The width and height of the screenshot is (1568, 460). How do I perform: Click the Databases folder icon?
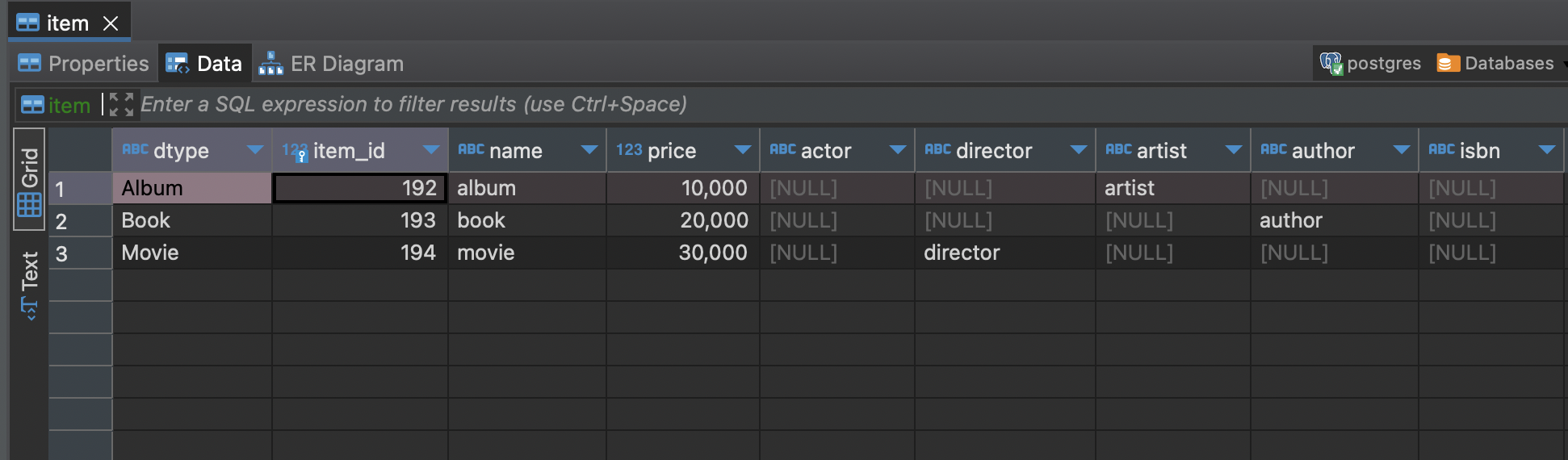pyautogui.click(x=1448, y=63)
